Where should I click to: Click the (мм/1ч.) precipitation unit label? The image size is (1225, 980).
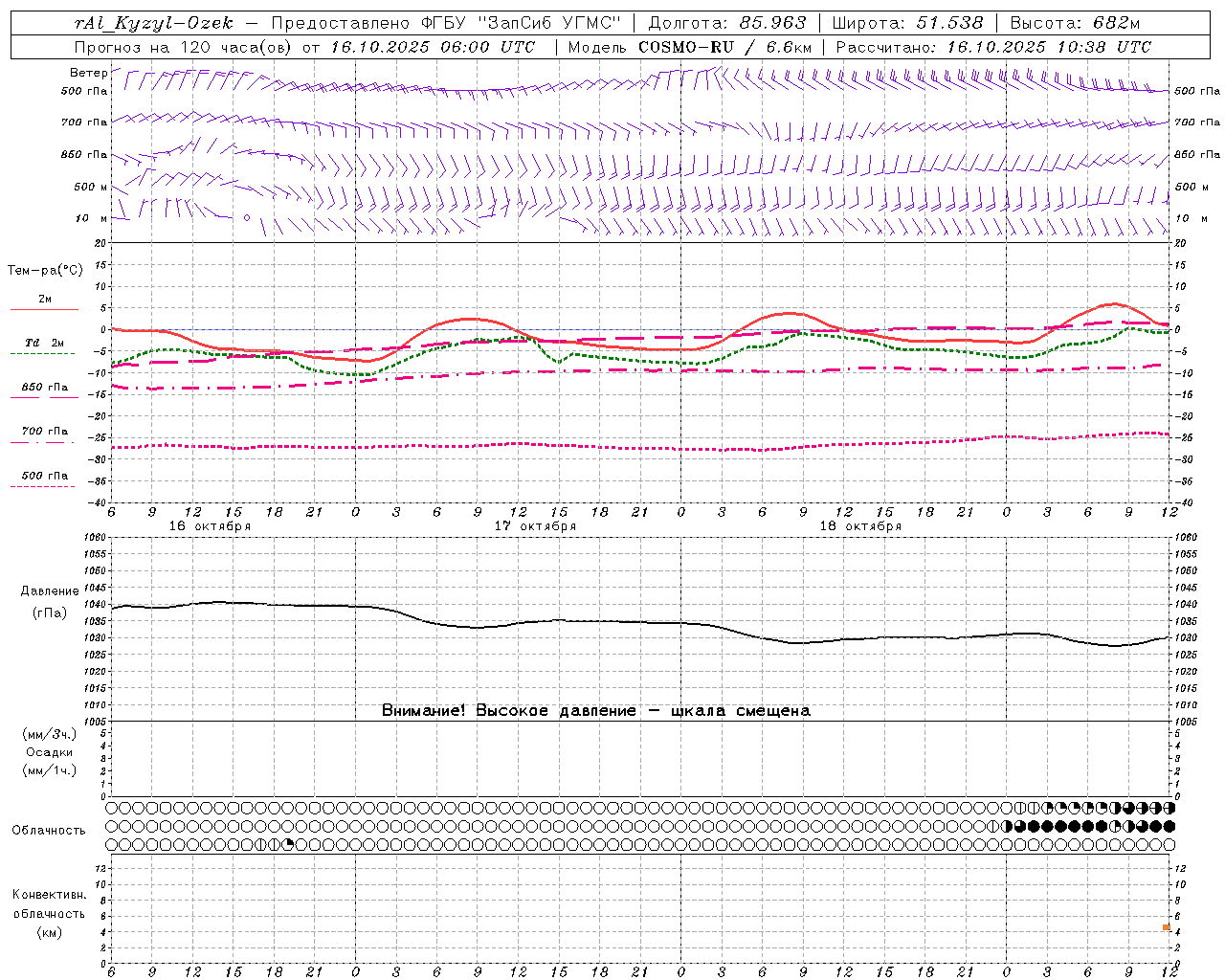[50, 770]
